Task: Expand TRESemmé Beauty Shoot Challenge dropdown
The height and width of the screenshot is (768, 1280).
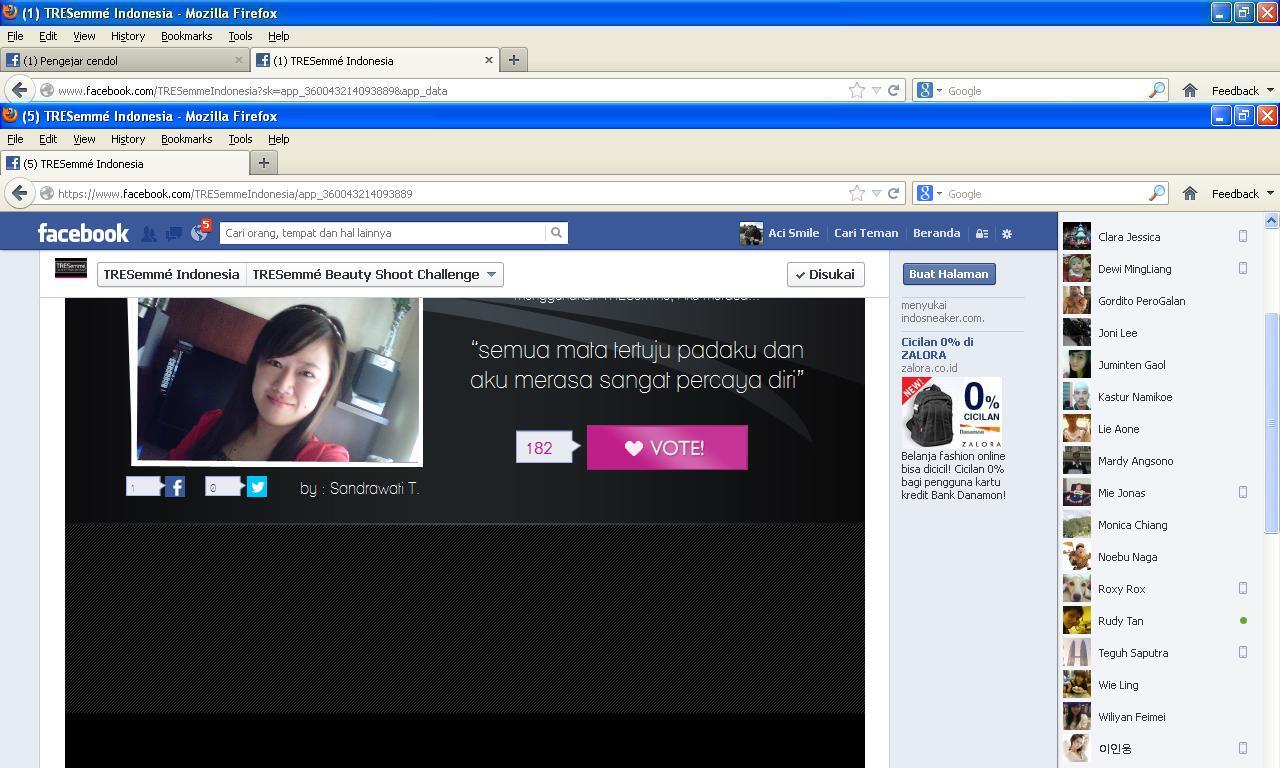Action: pos(375,274)
